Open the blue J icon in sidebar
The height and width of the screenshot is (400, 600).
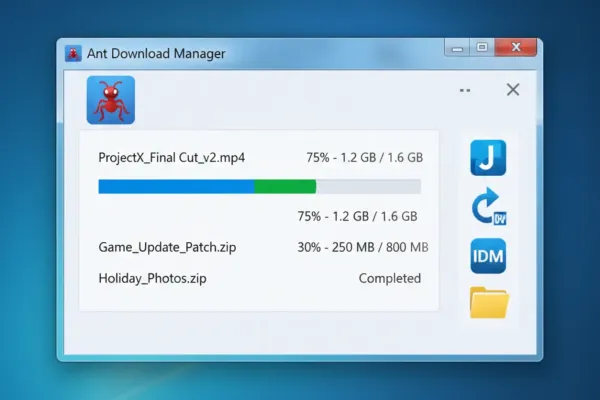click(488, 158)
